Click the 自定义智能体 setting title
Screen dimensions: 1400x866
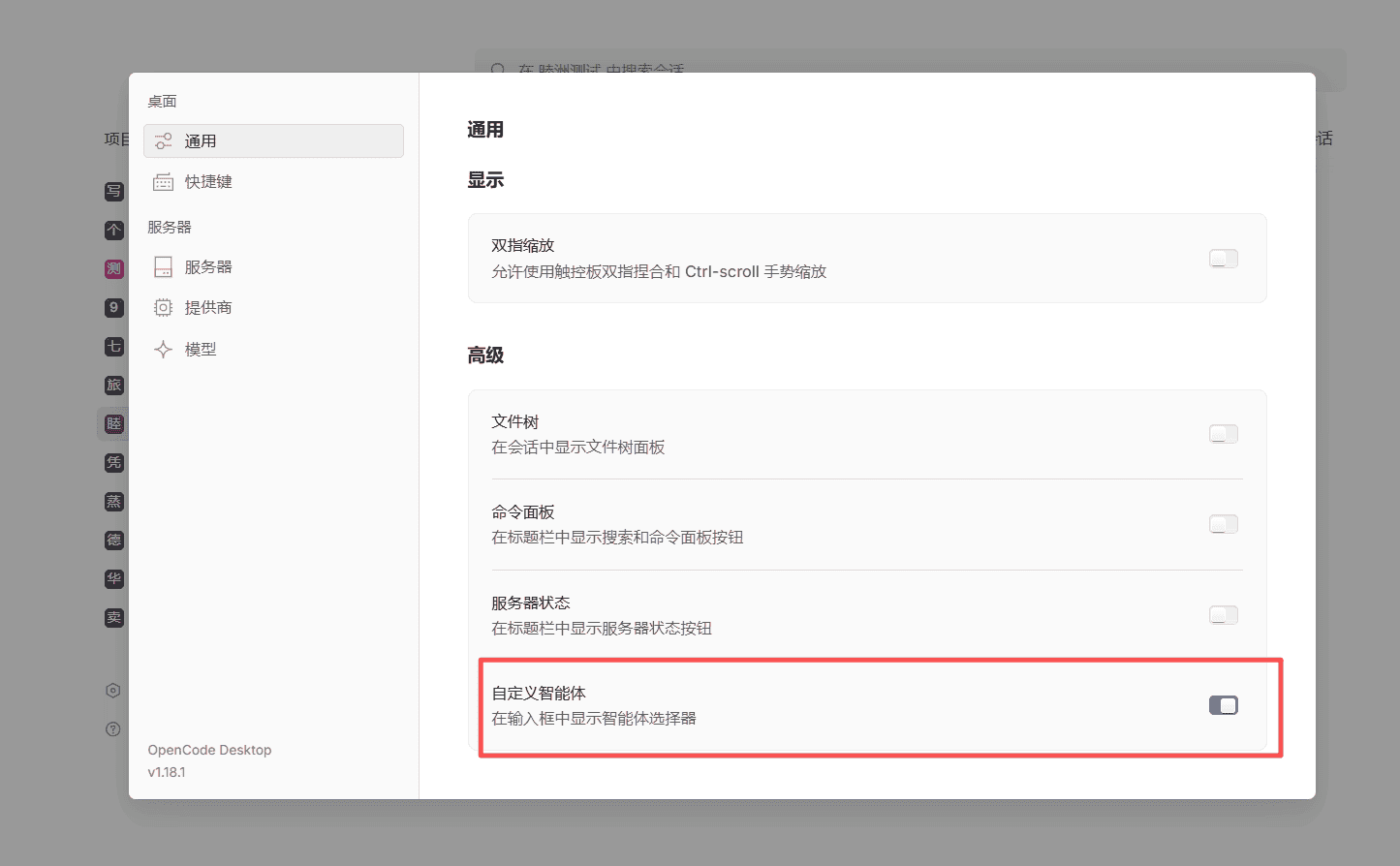[539, 693]
